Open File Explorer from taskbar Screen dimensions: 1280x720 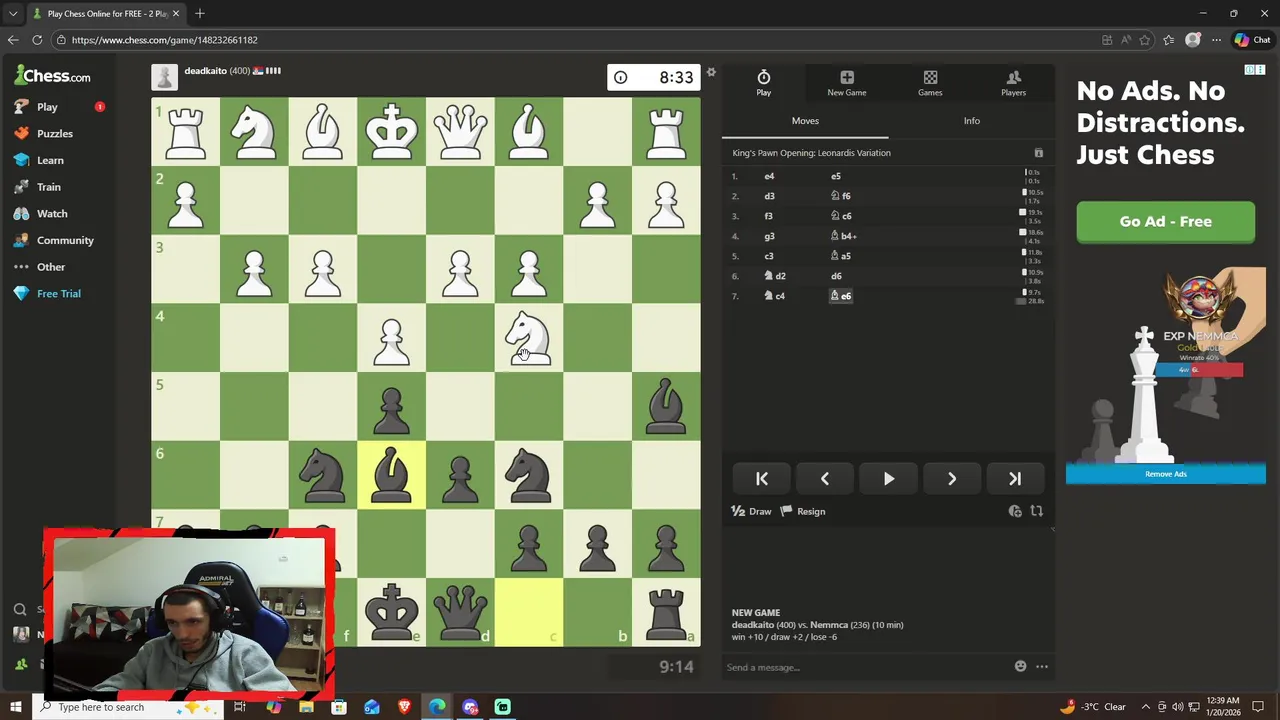coord(306,707)
